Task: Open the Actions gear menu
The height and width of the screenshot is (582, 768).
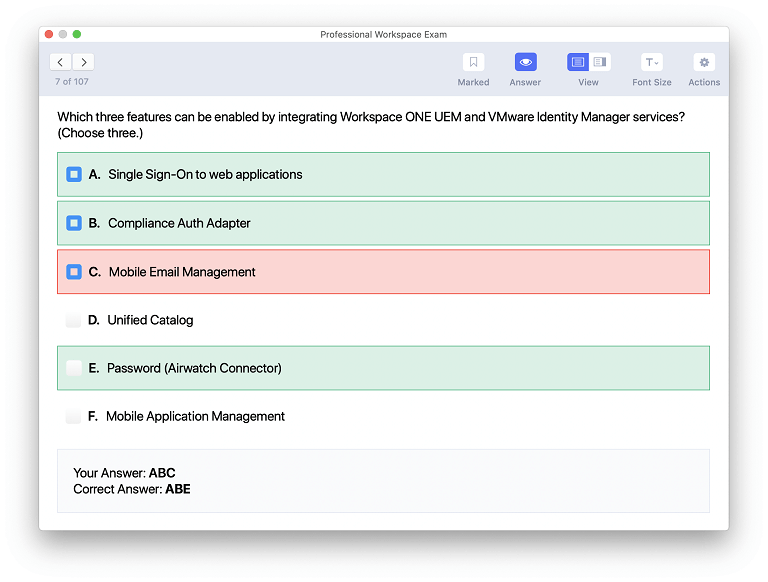Action: click(704, 62)
